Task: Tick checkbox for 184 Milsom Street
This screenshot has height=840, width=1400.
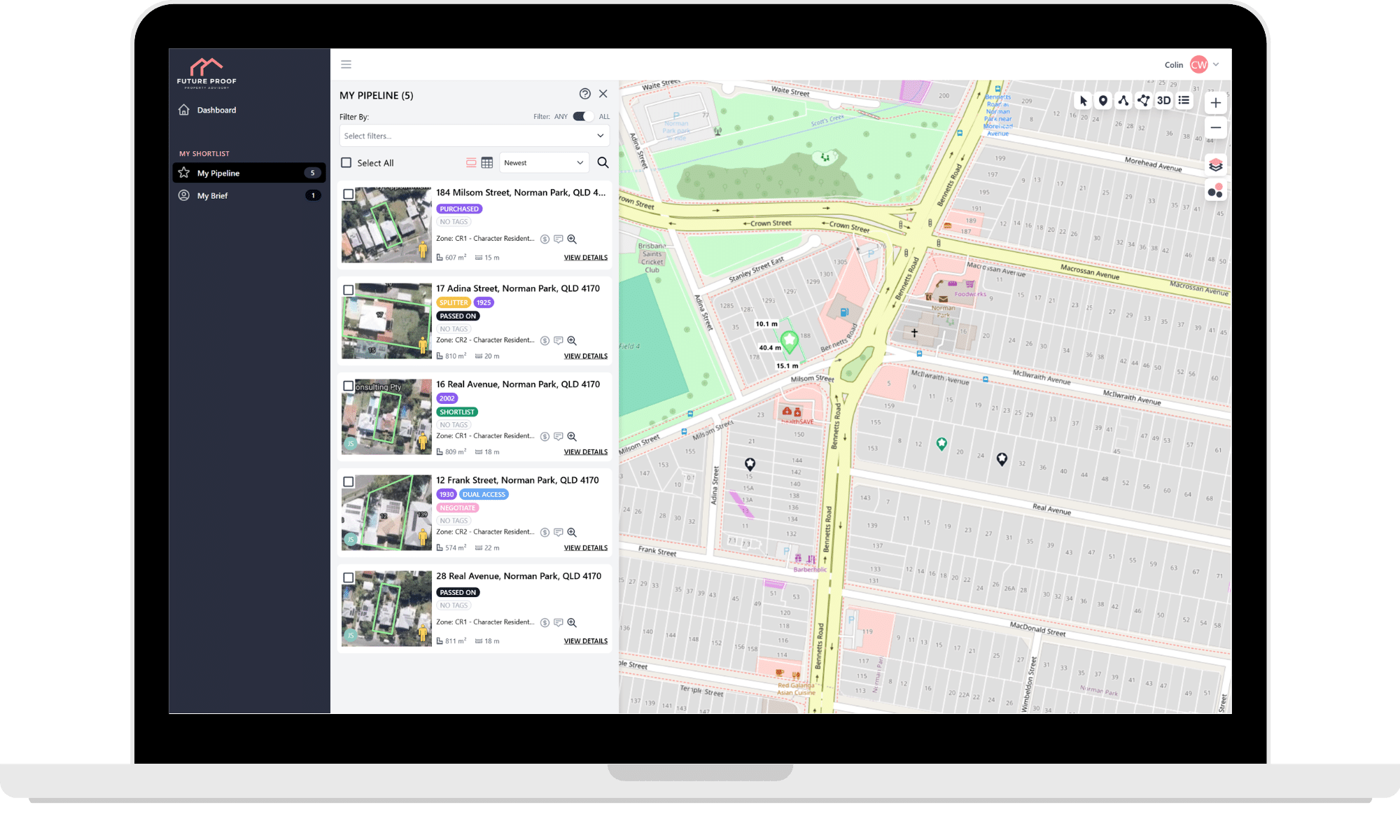Action: click(x=349, y=194)
